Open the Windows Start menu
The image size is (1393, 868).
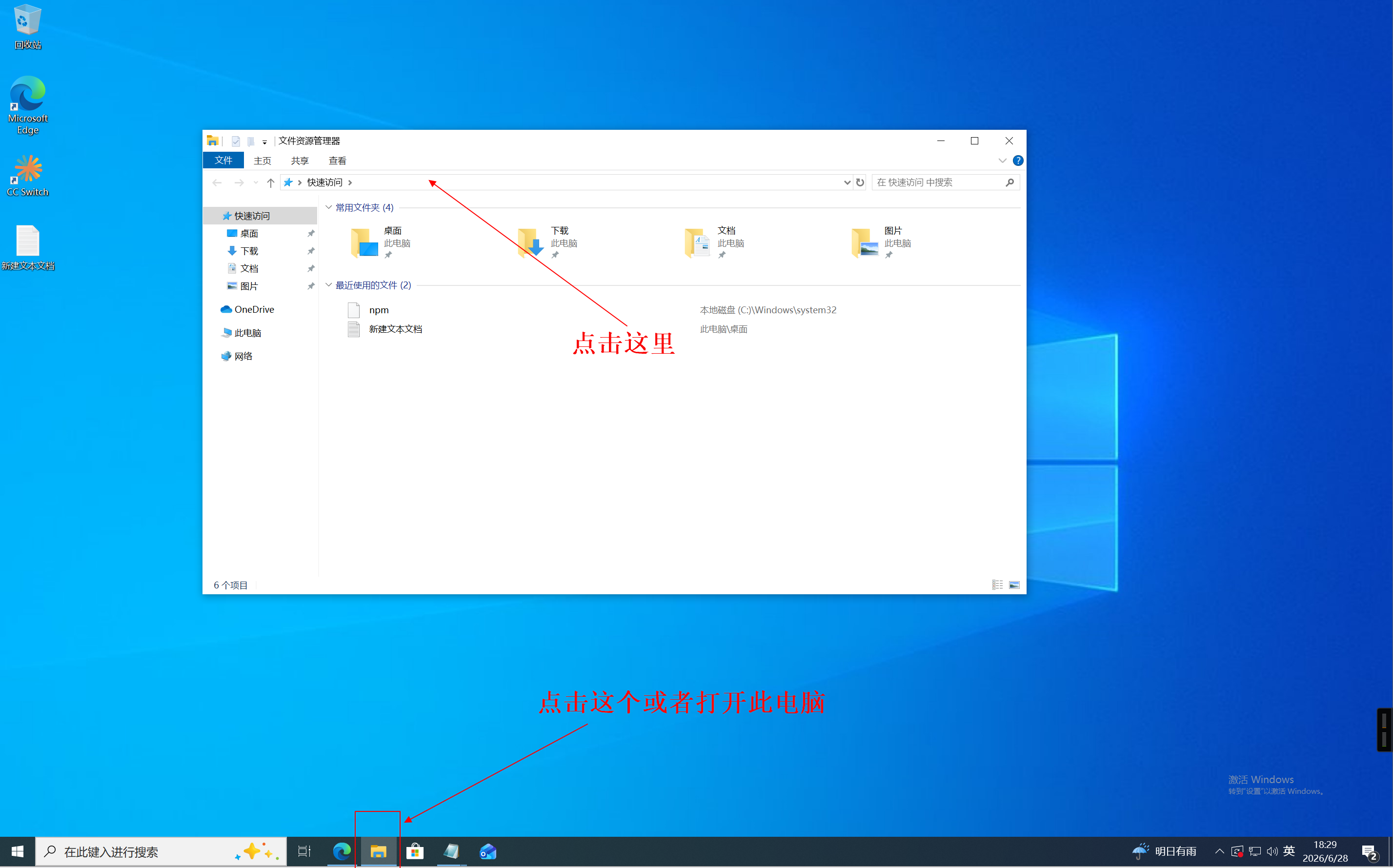coord(17,852)
